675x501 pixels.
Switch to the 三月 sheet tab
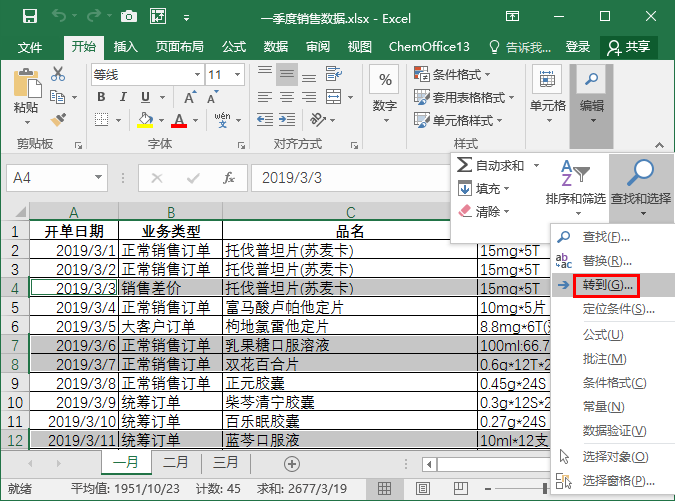pos(226,463)
